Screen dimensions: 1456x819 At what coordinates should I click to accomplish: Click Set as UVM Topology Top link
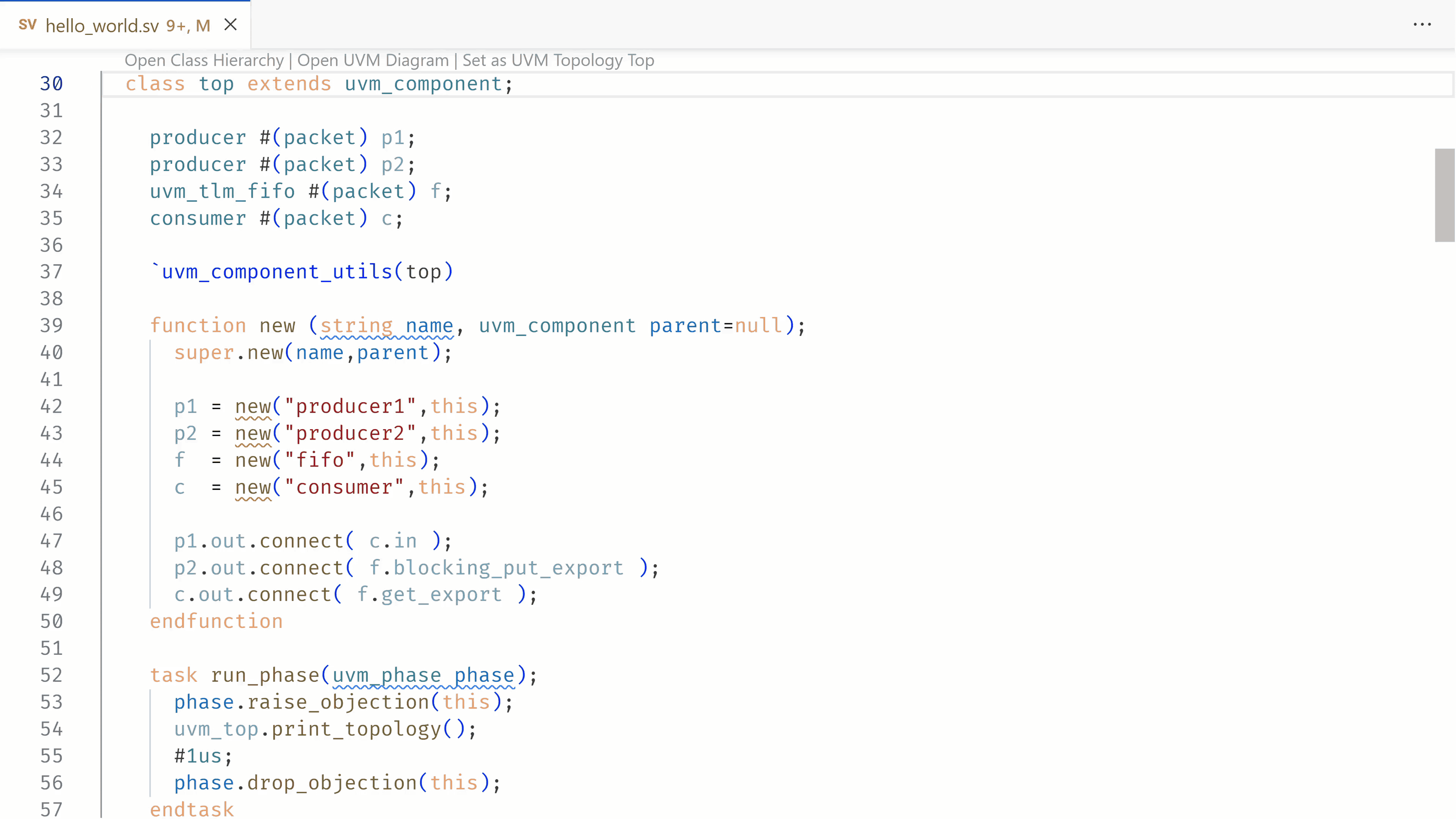click(558, 60)
